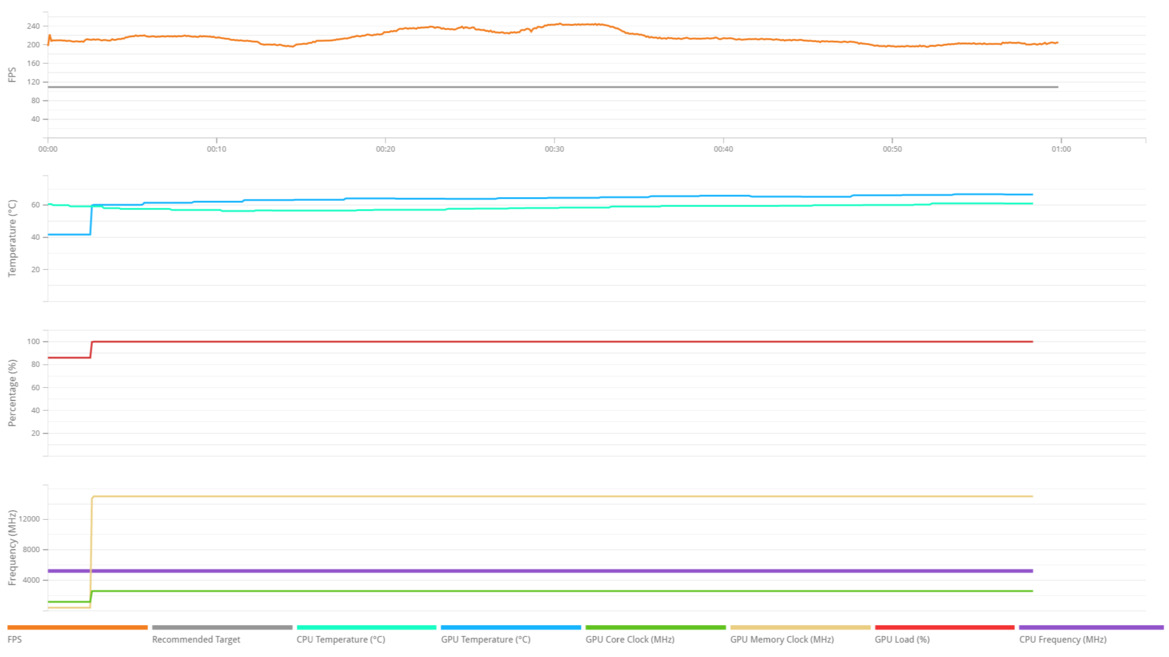Toggle GPU Core Clock (MHz) legend text
1169x657 pixels.
pyautogui.click(x=630, y=640)
